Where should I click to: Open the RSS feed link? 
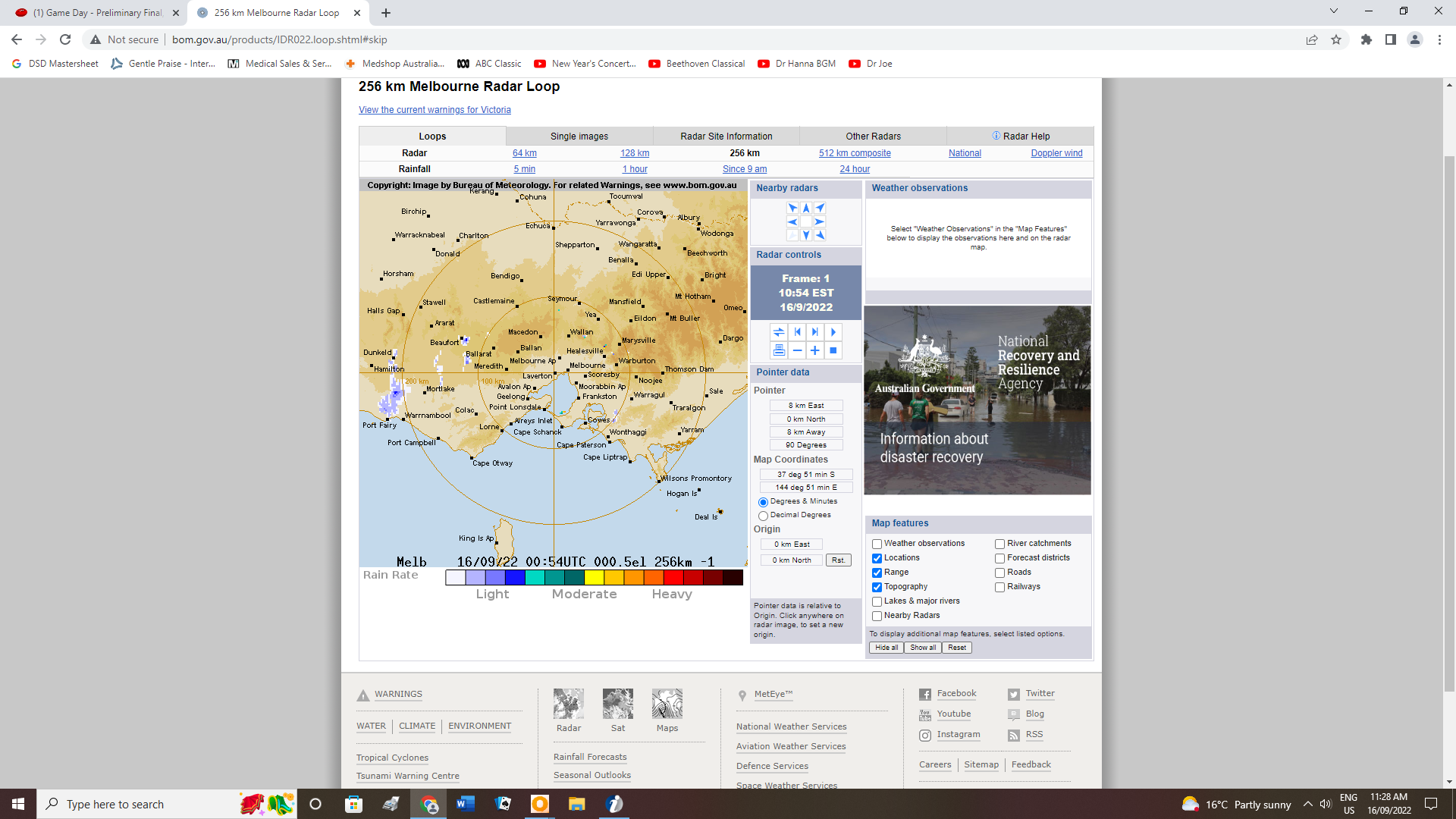1034,735
